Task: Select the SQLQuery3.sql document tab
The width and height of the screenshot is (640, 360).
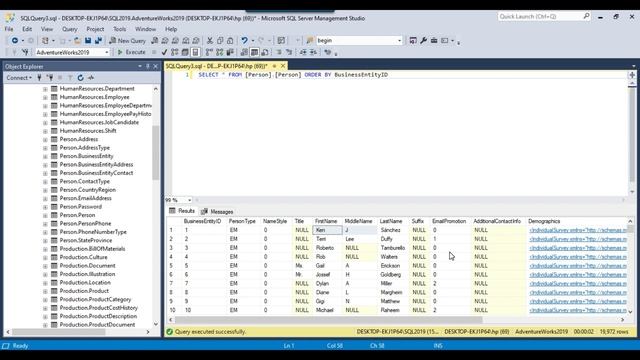Action: 216,66
